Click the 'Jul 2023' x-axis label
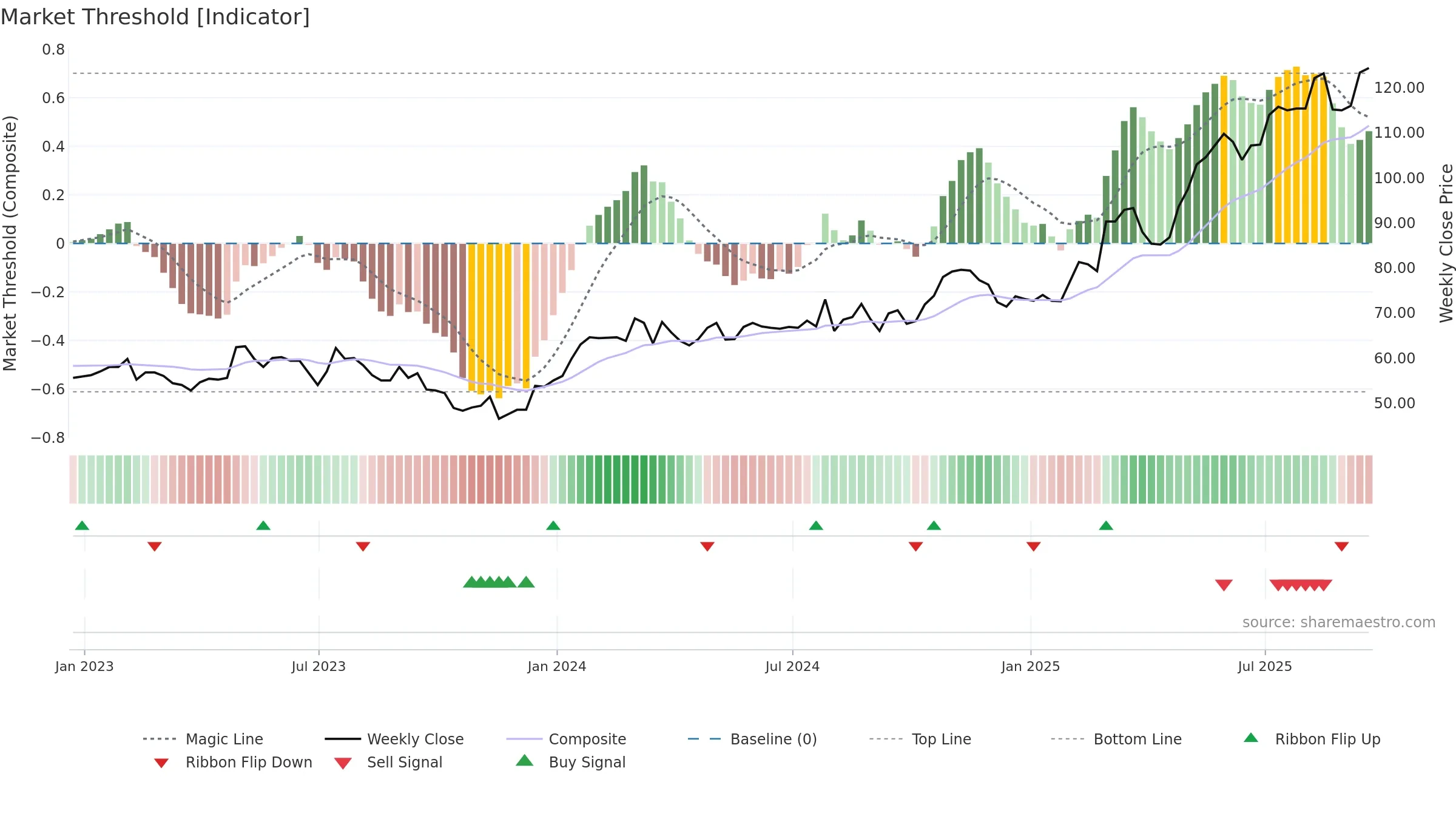The width and height of the screenshot is (1456, 819). (318, 666)
